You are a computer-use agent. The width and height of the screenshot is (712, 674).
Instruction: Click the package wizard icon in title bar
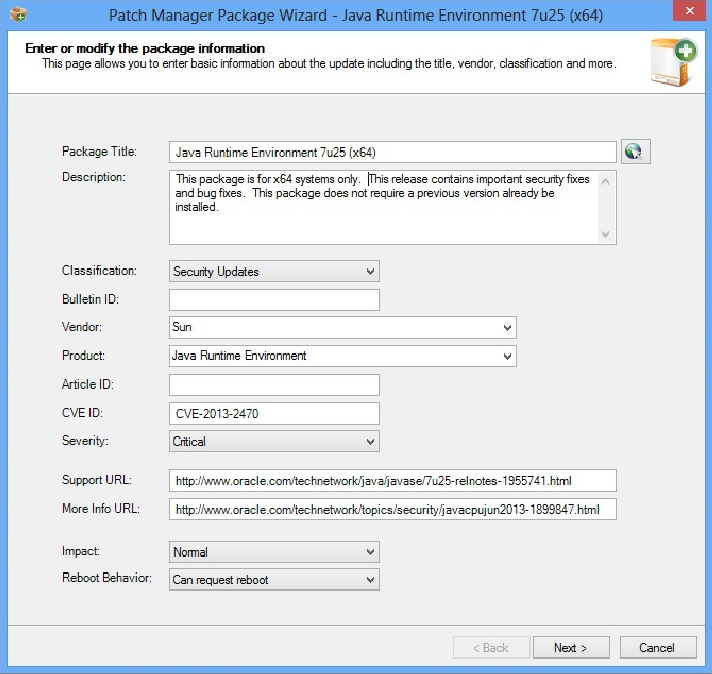pyautogui.click(x=19, y=14)
